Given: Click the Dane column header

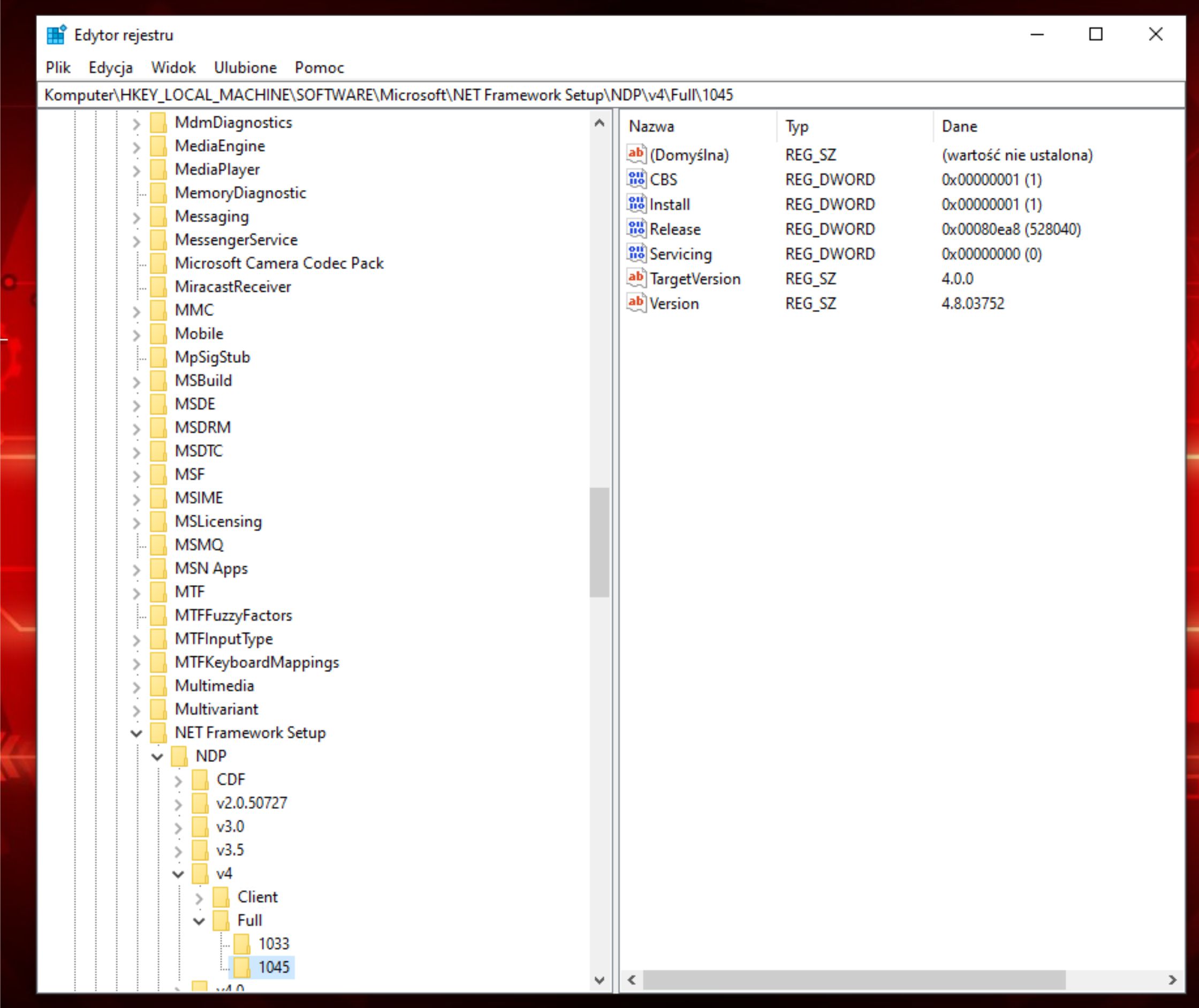Looking at the screenshot, I should pyautogui.click(x=959, y=126).
